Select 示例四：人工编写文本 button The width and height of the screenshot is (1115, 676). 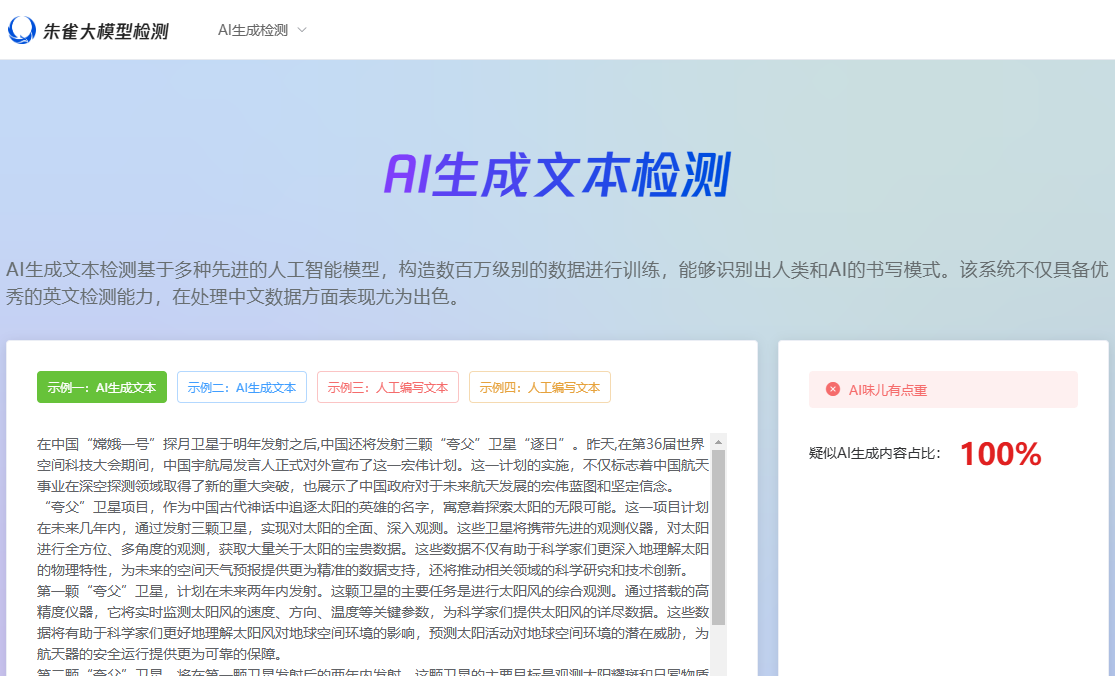[x=540, y=387]
